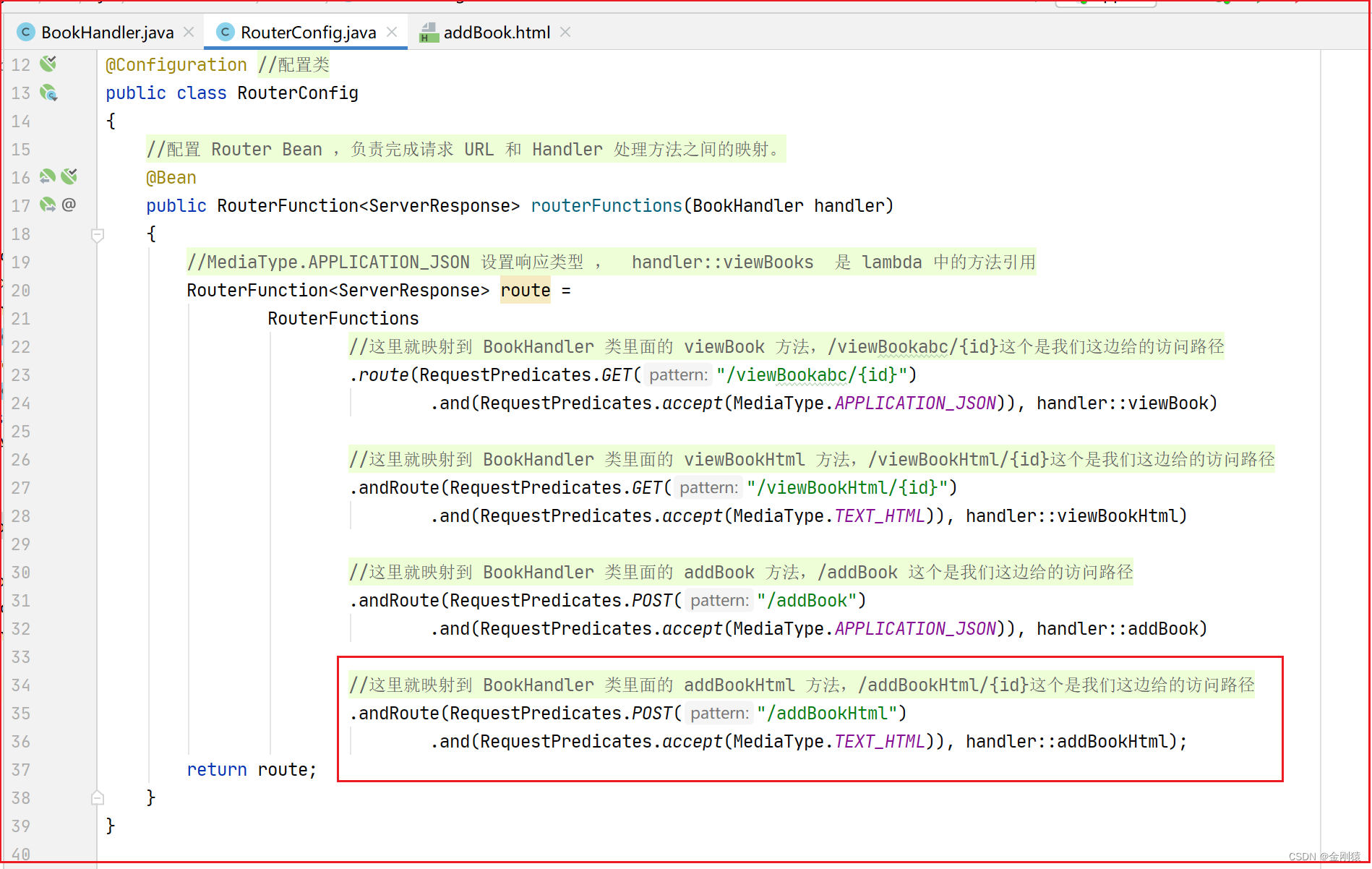Close the addBook.html tab

pos(565,32)
